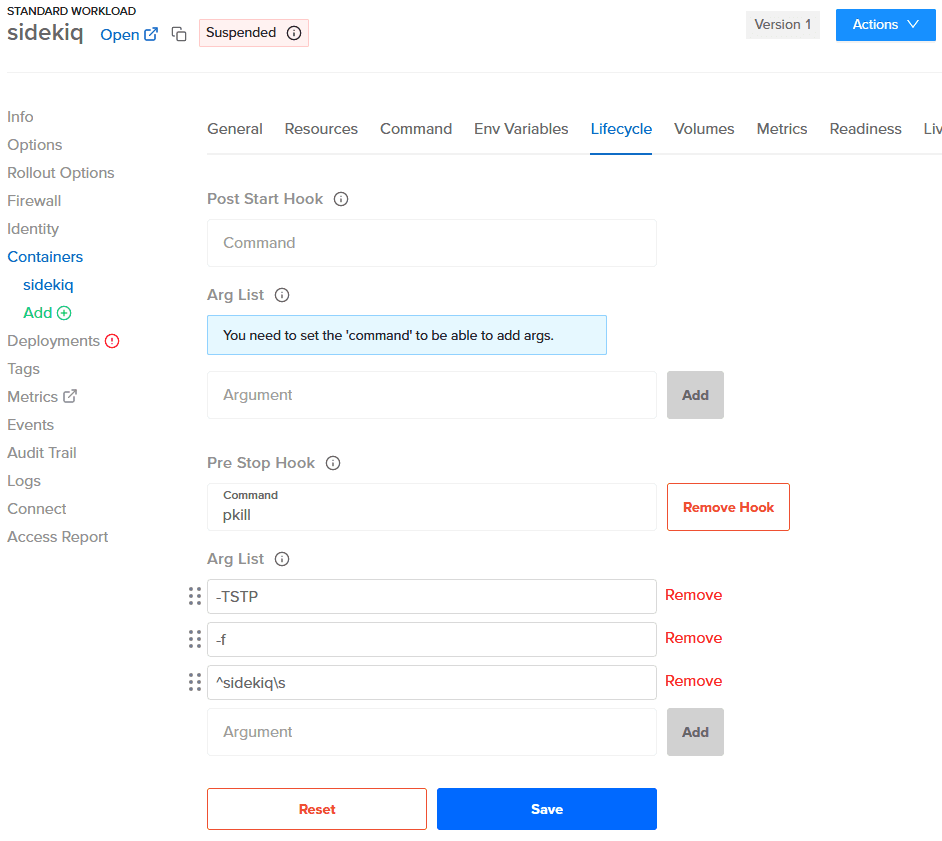Image resolution: width=942 pixels, height=841 pixels.
Task: Remove the Pre Stop Hook
Action: pyautogui.click(x=728, y=507)
